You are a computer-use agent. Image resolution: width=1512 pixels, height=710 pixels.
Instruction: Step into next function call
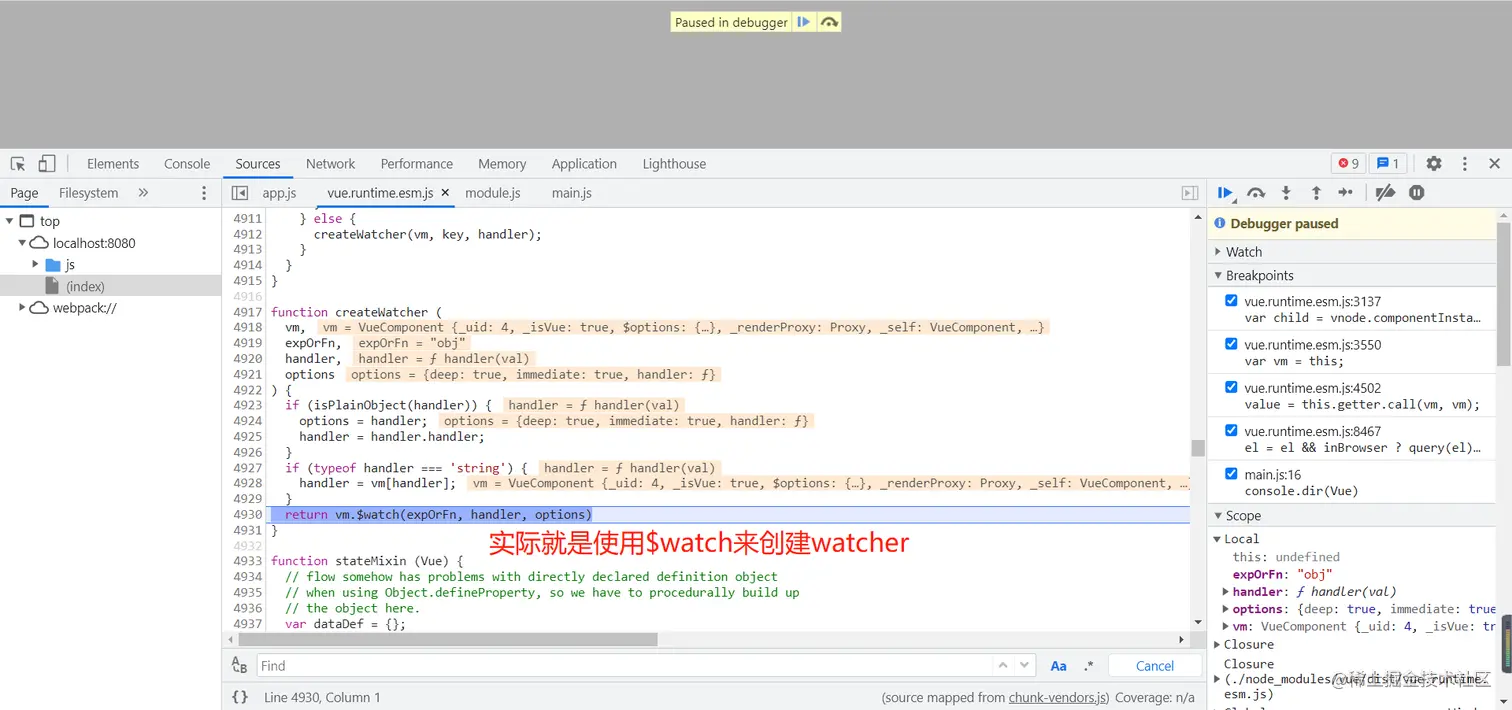[1286, 193]
